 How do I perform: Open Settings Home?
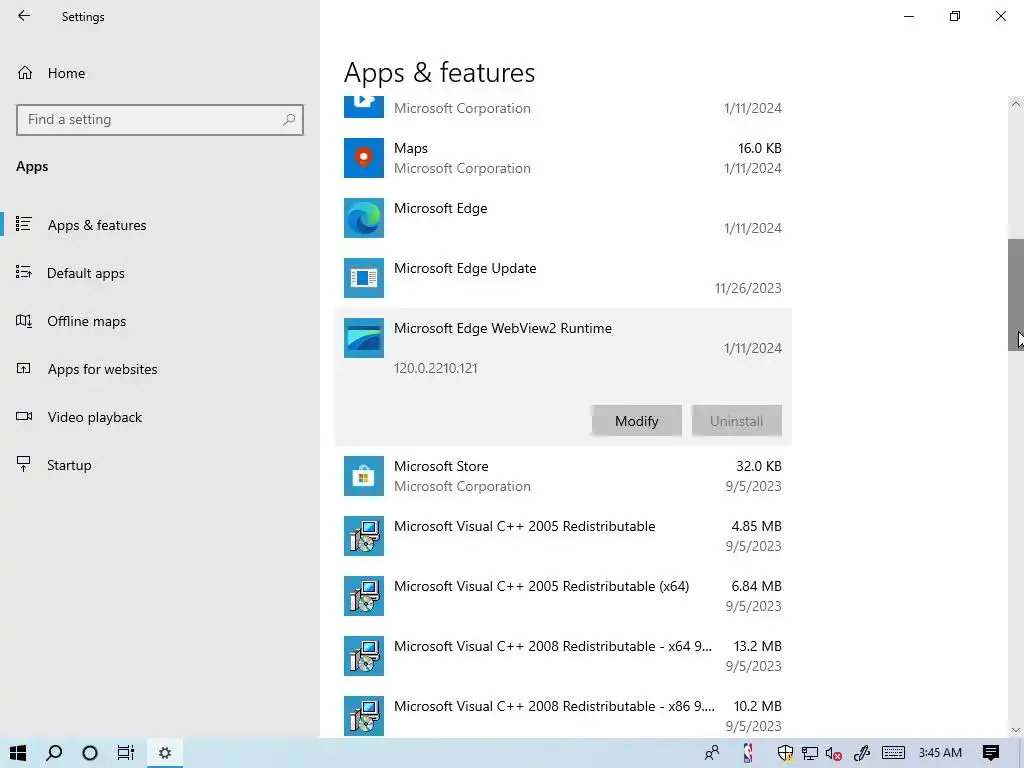pos(66,73)
